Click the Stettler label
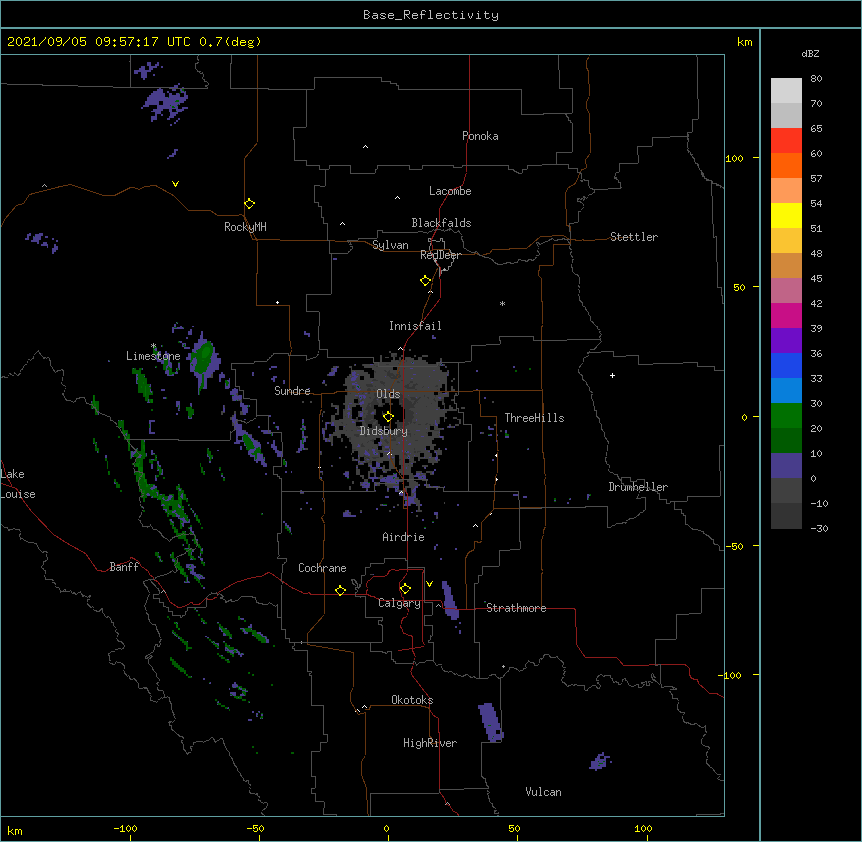 pos(634,237)
